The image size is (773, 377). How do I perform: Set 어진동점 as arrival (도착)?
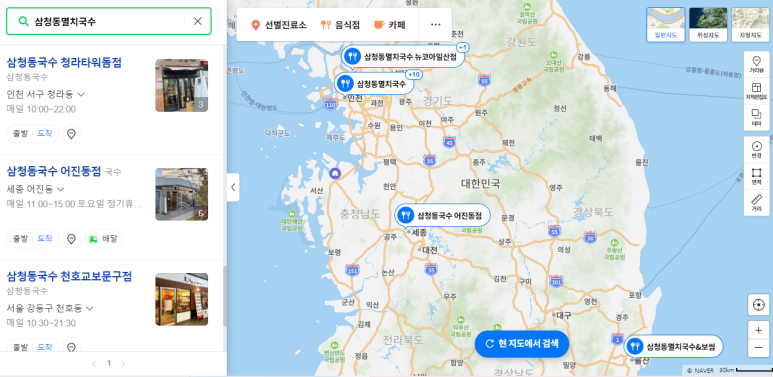tap(45, 239)
